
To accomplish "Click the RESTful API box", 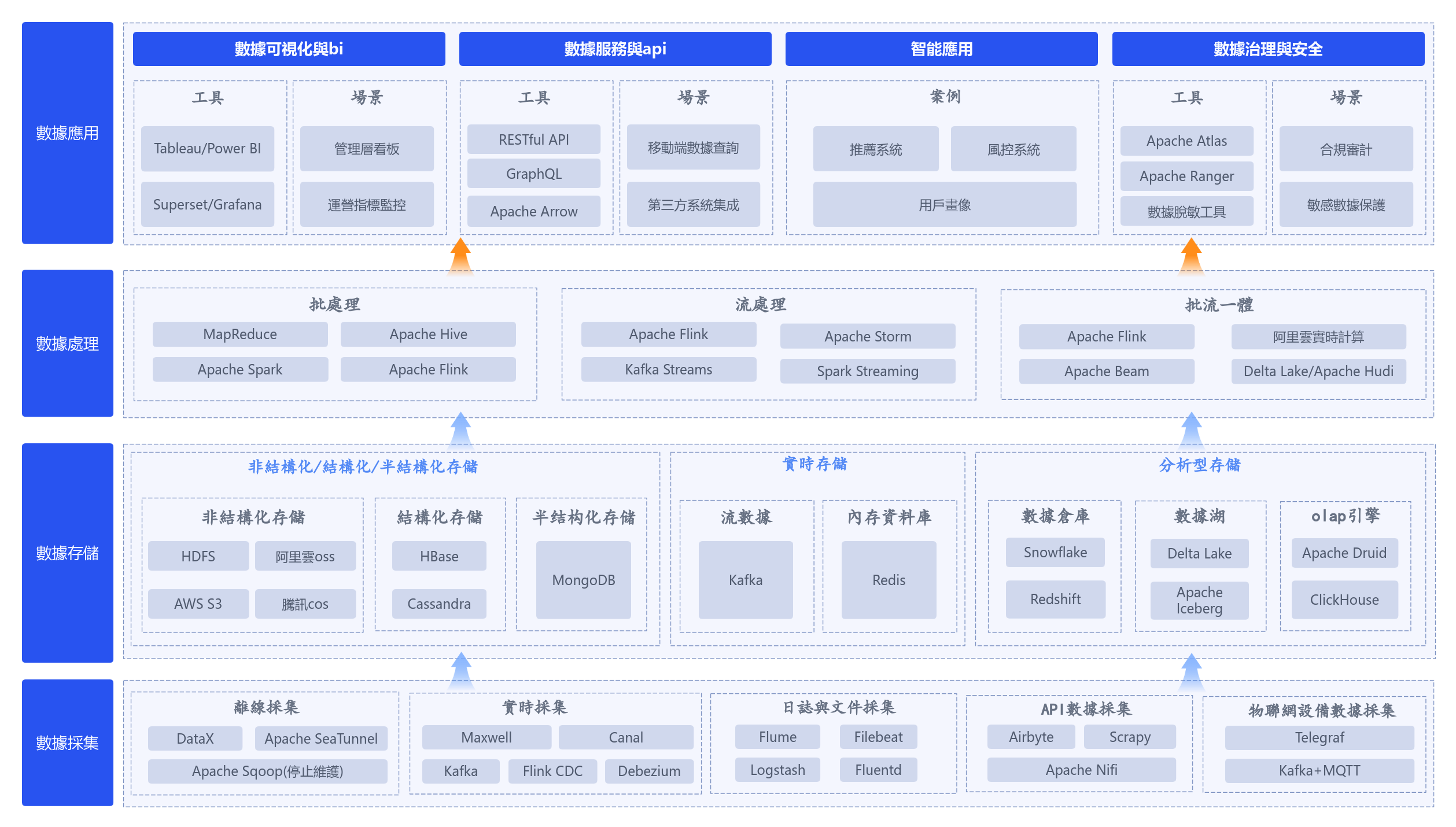I will 533,139.
